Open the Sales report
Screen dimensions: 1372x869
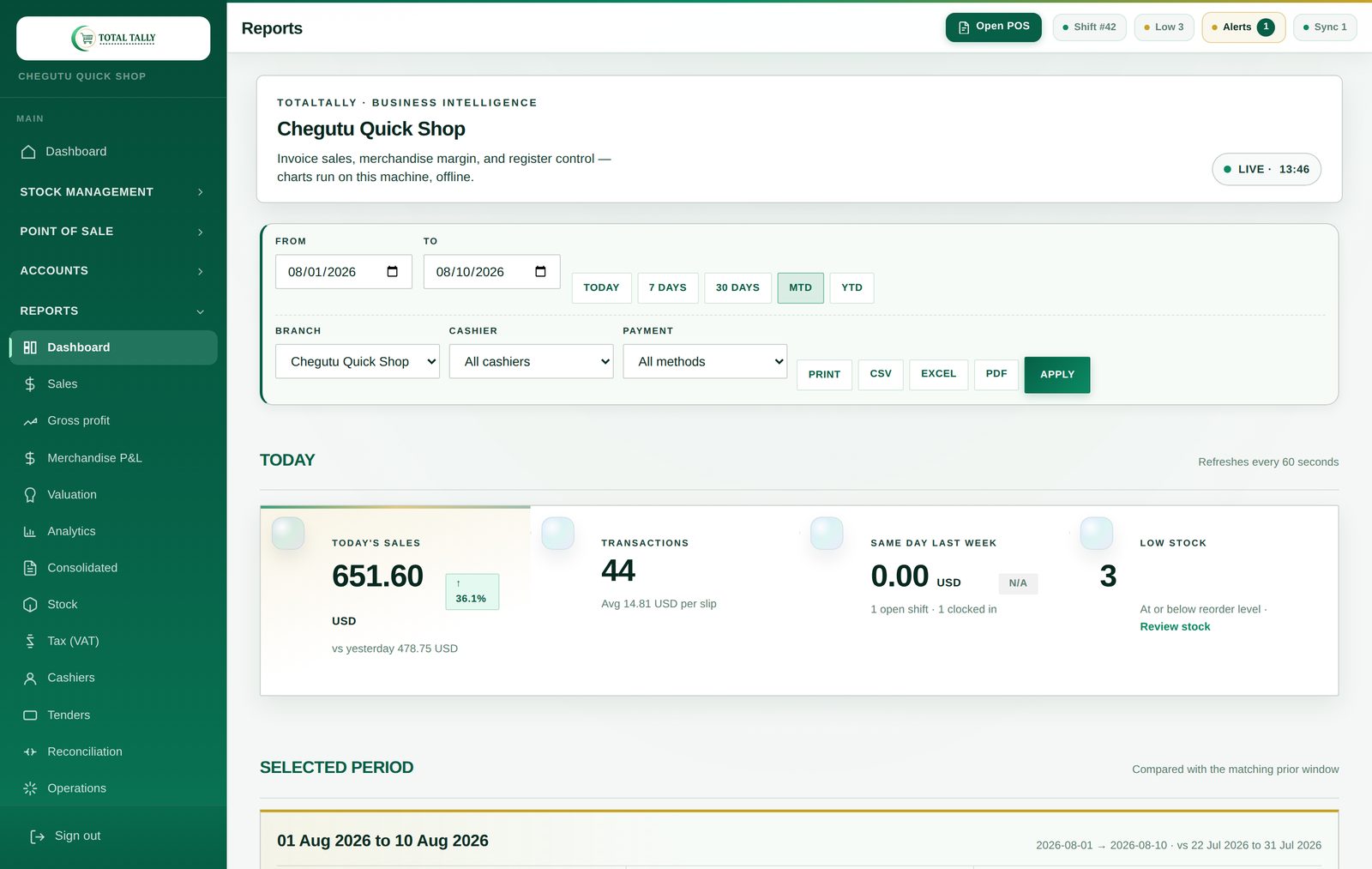click(x=113, y=384)
